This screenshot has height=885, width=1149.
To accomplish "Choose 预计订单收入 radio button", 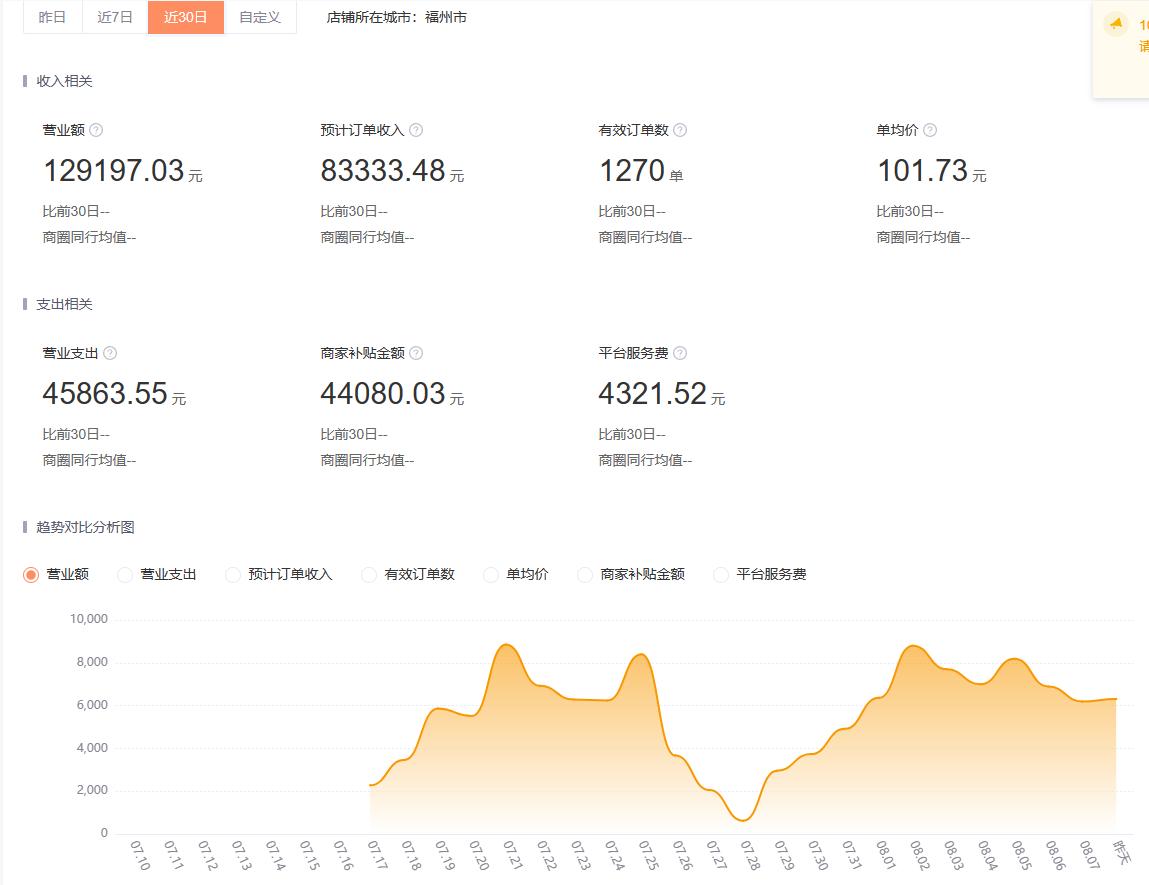I will tap(233, 575).
